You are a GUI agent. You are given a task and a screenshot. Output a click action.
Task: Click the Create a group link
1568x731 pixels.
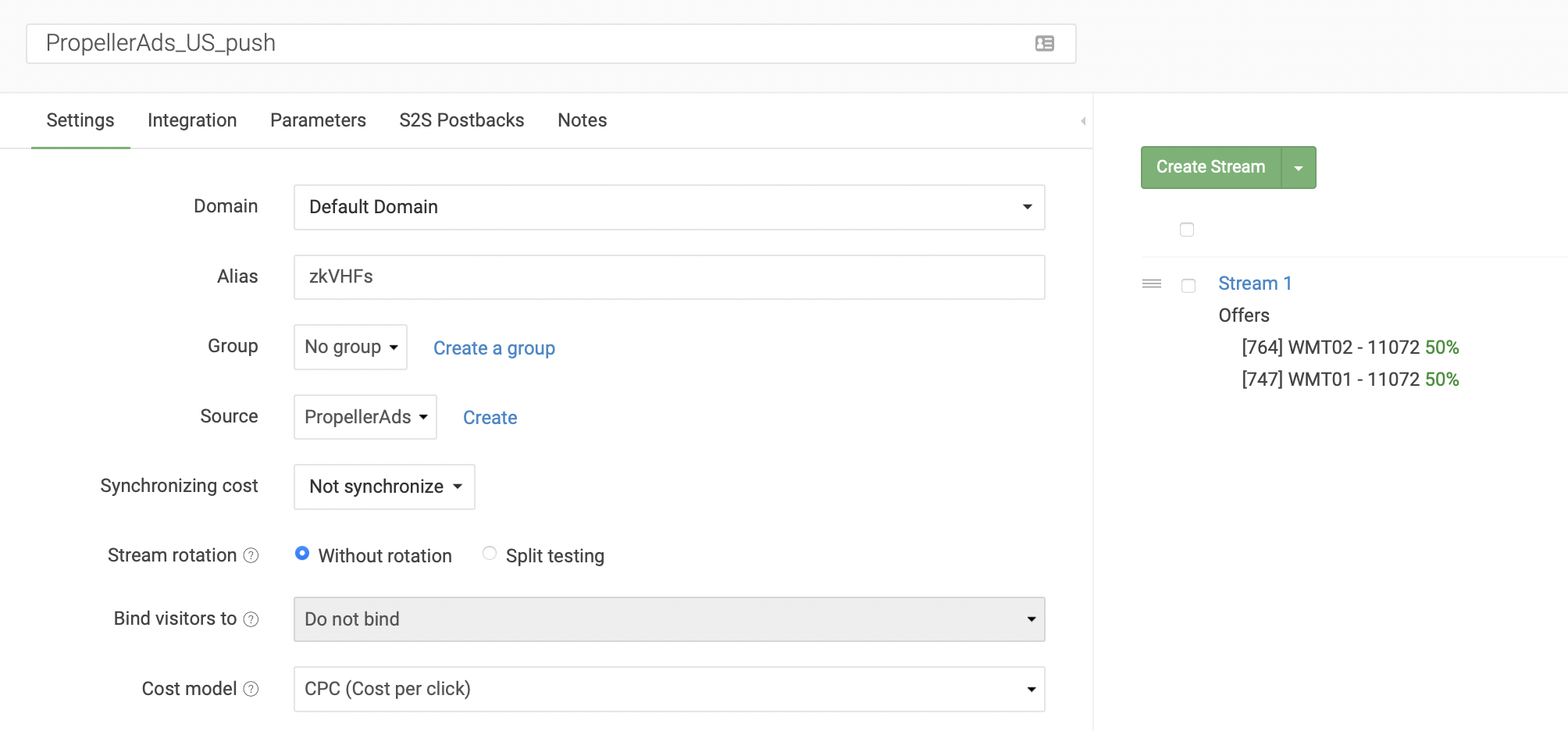click(494, 348)
